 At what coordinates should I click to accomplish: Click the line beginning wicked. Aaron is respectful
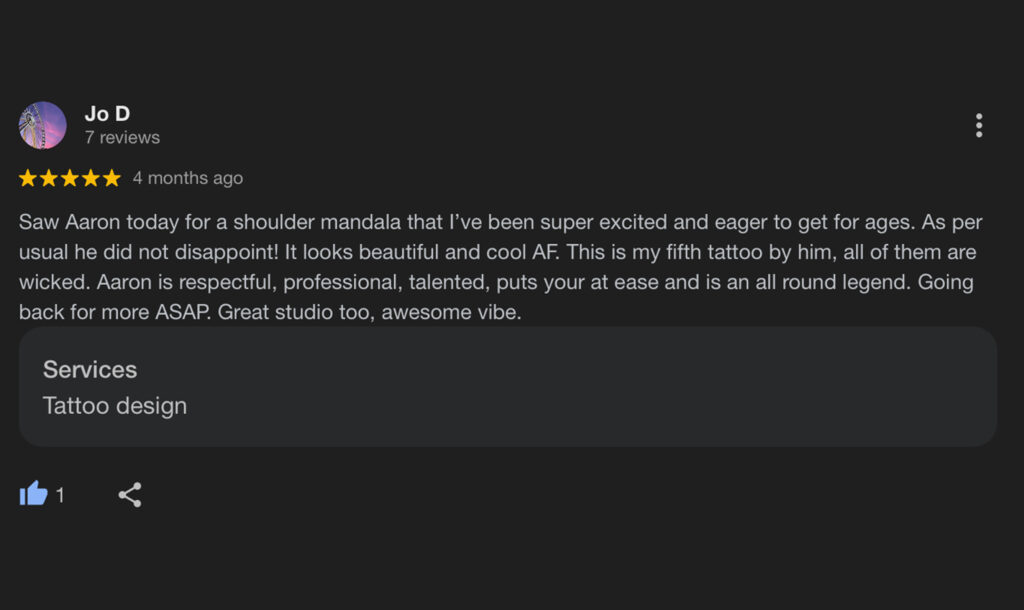[x=496, y=282]
